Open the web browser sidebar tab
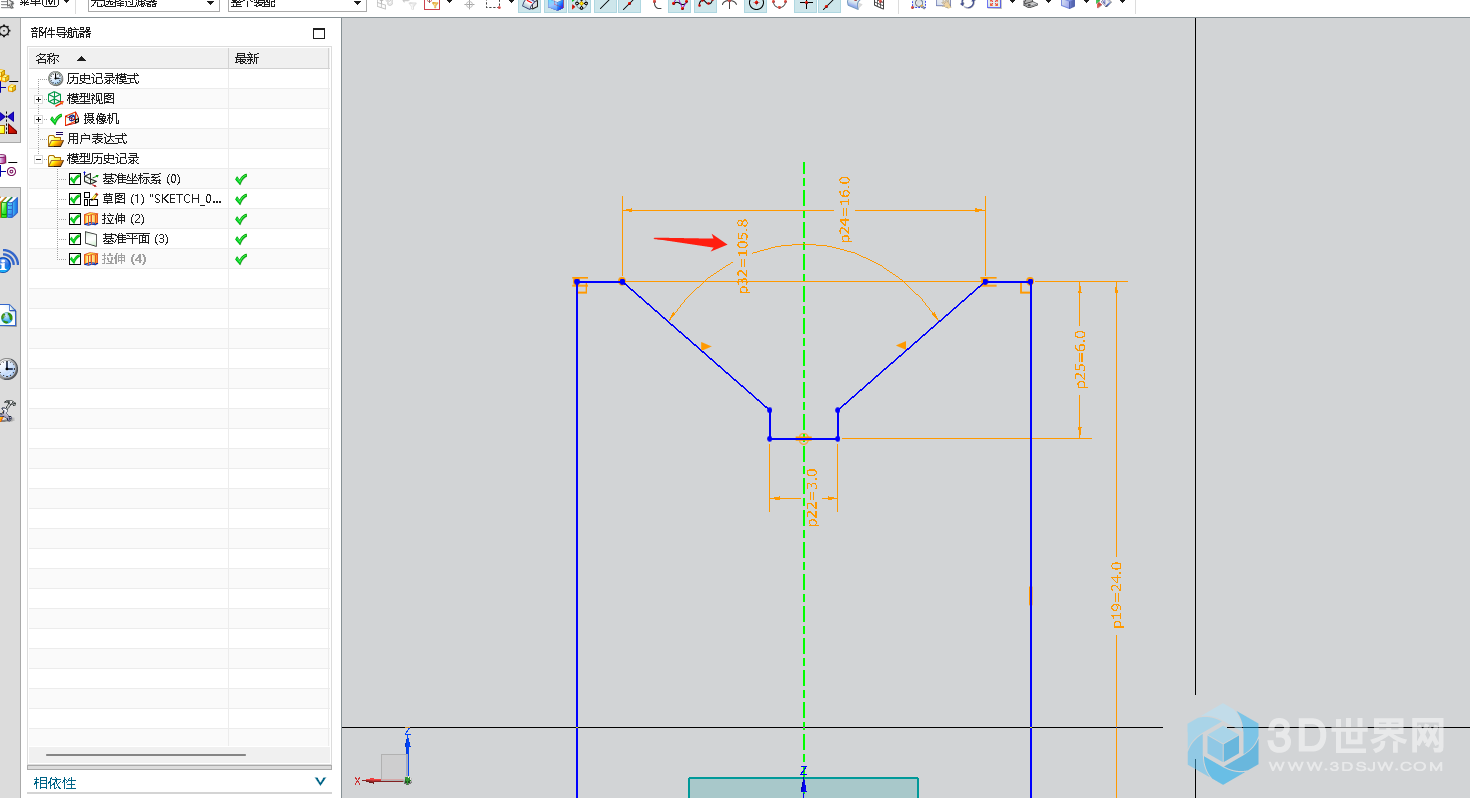This screenshot has height=798, width=1470. click(x=8, y=316)
